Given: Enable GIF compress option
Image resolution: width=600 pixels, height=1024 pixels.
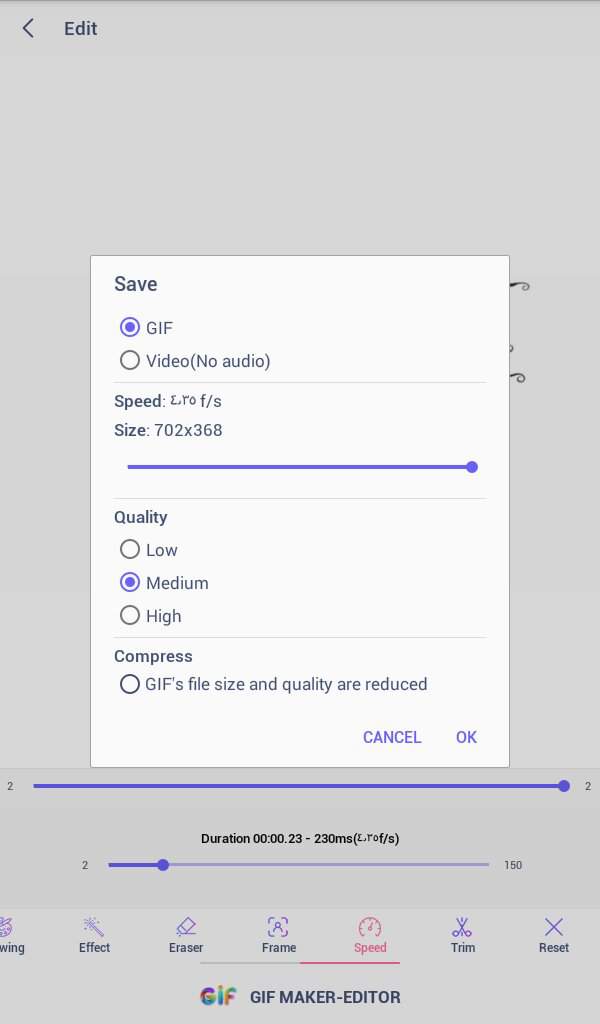Looking at the screenshot, I should pyautogui.click(x=273, y=684).
